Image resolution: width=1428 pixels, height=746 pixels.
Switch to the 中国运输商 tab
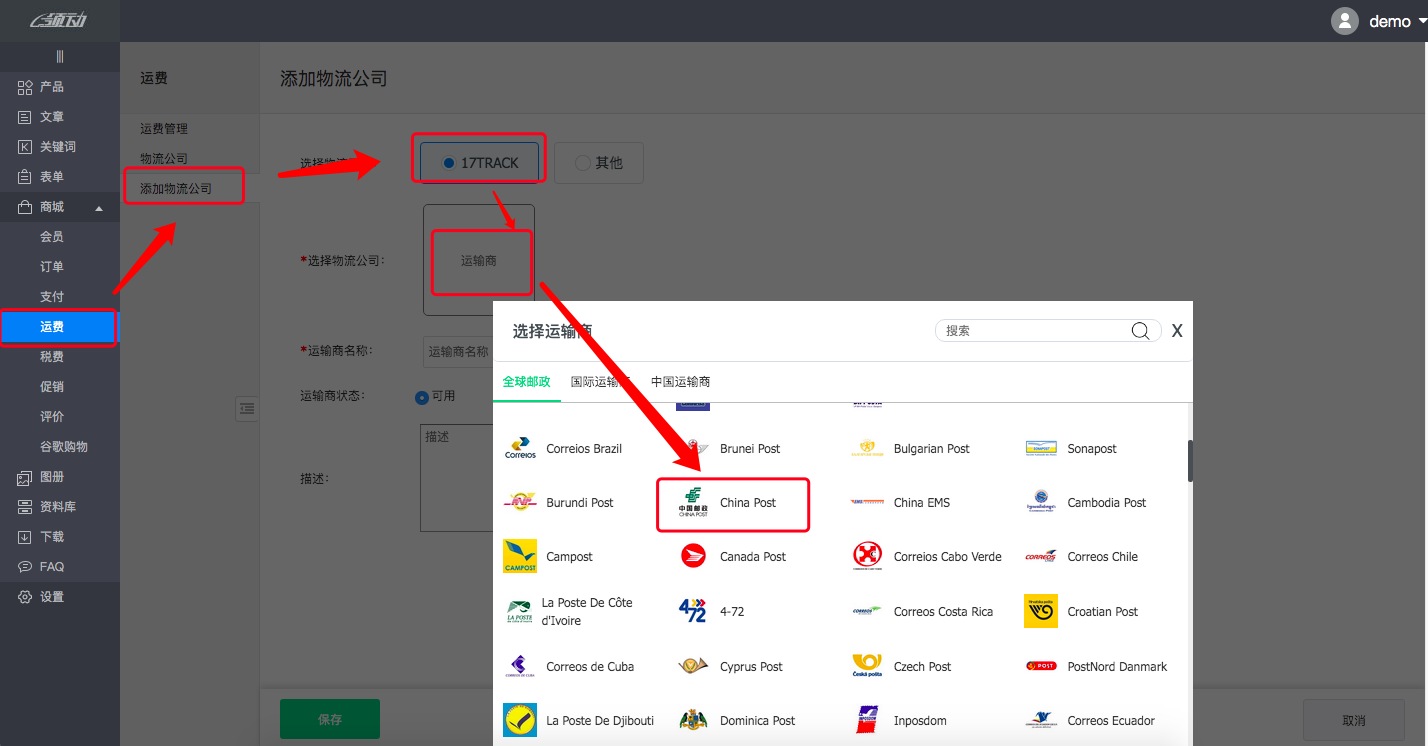pos(680,382)
